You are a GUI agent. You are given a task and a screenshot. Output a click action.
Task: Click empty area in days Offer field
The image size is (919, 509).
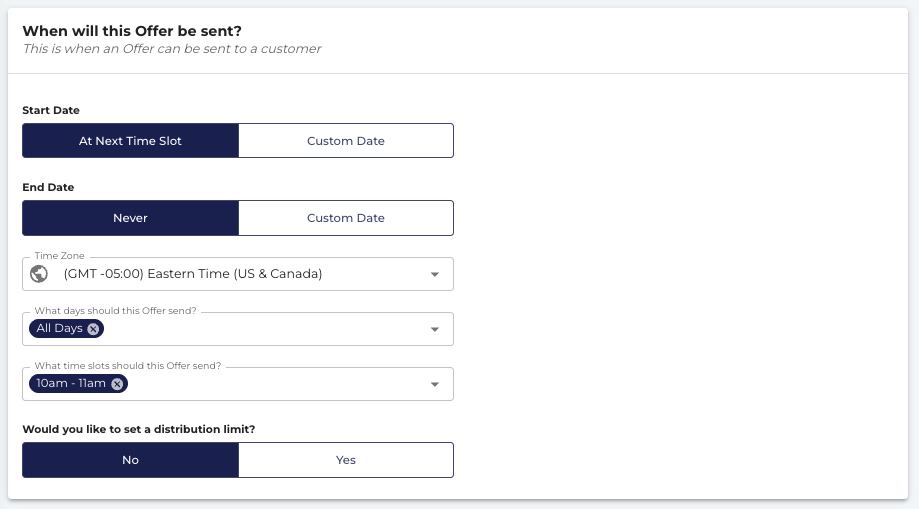pyautogui.click(x=264, y=330)
